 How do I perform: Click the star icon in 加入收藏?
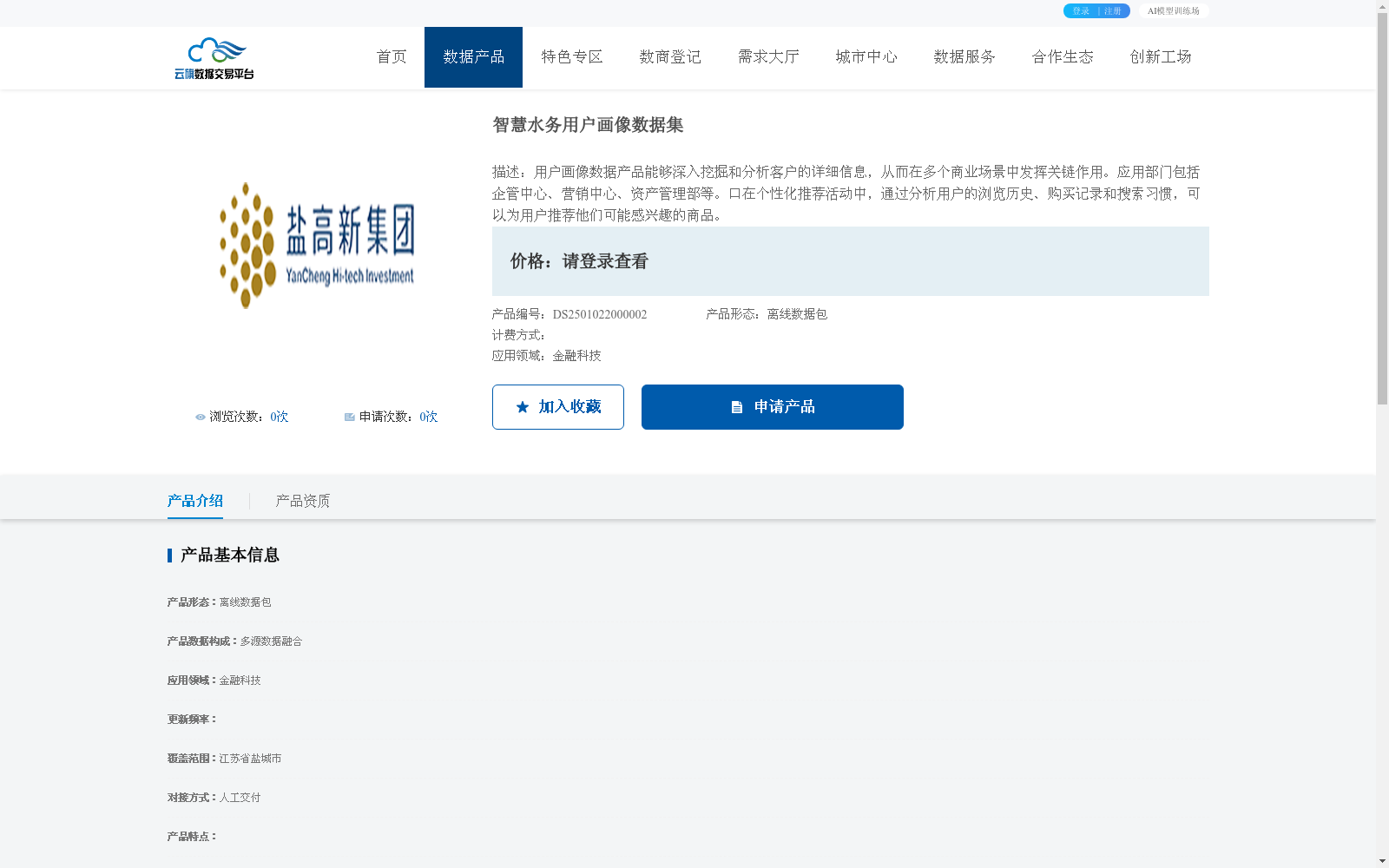pos(523,407)
